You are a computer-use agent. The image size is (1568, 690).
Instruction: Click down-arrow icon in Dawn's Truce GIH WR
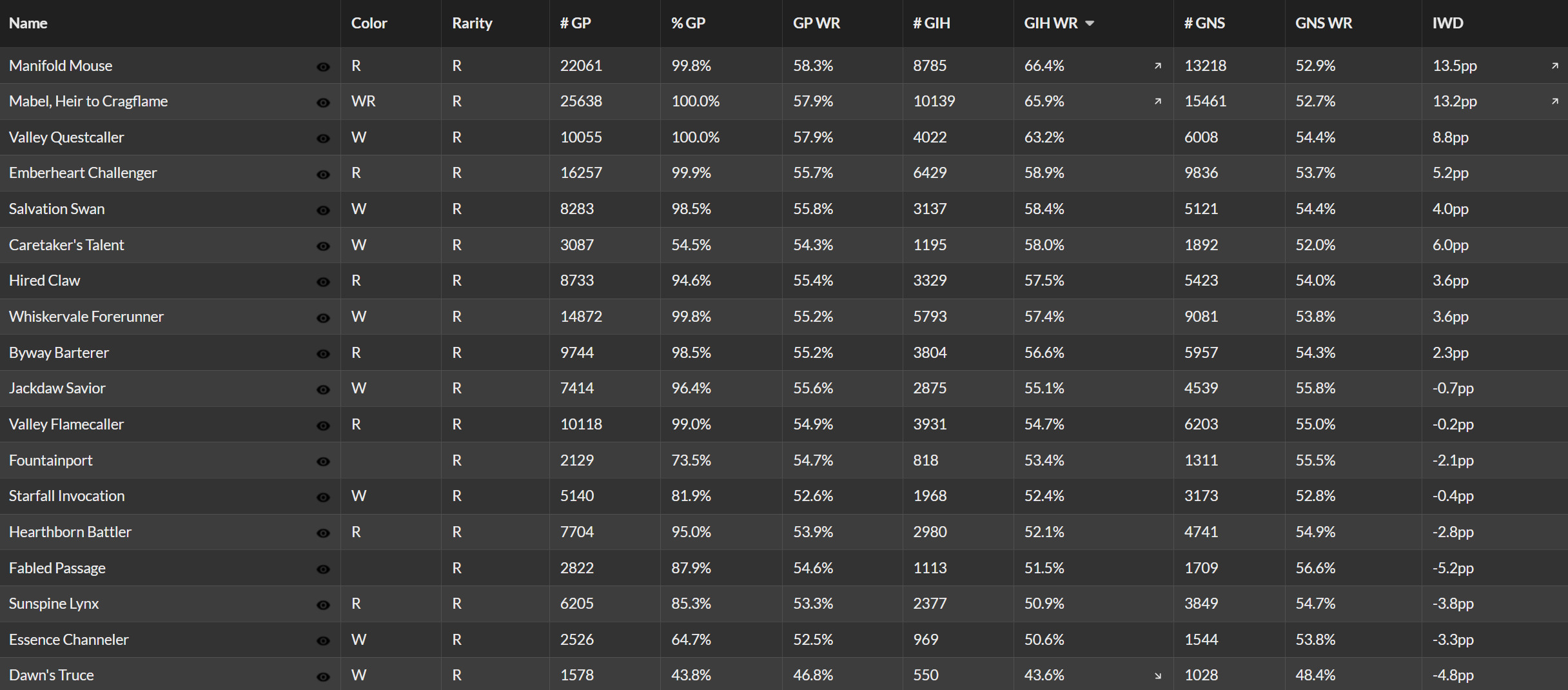coord(1158,676)
